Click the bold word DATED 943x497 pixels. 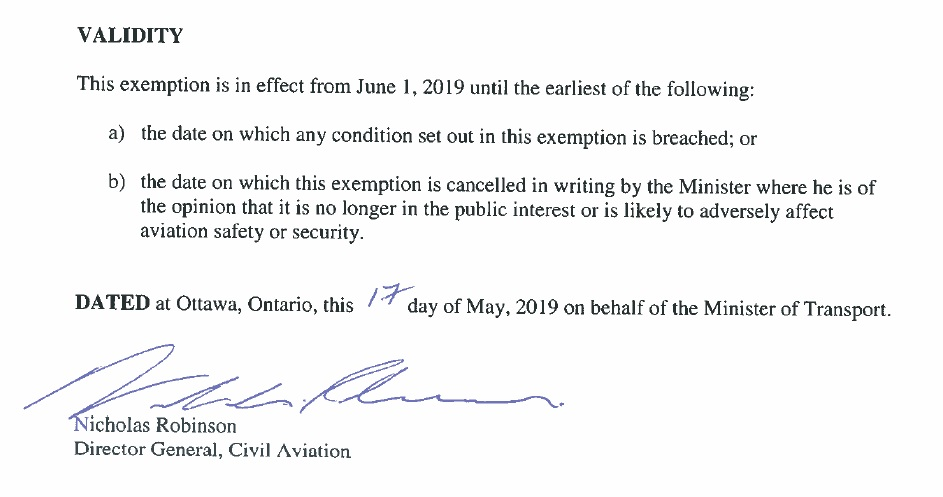(112, 305)
